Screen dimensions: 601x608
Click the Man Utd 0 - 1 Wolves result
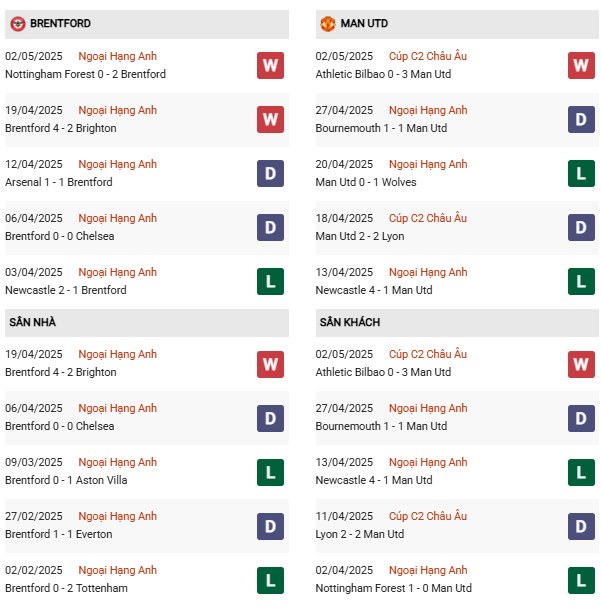(366, 182)
